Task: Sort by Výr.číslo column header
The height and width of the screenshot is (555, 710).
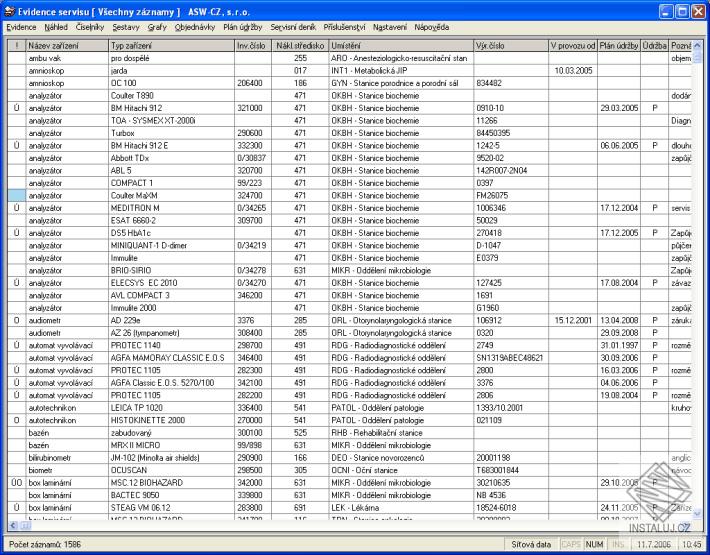Action: click(x=511, y=46)
